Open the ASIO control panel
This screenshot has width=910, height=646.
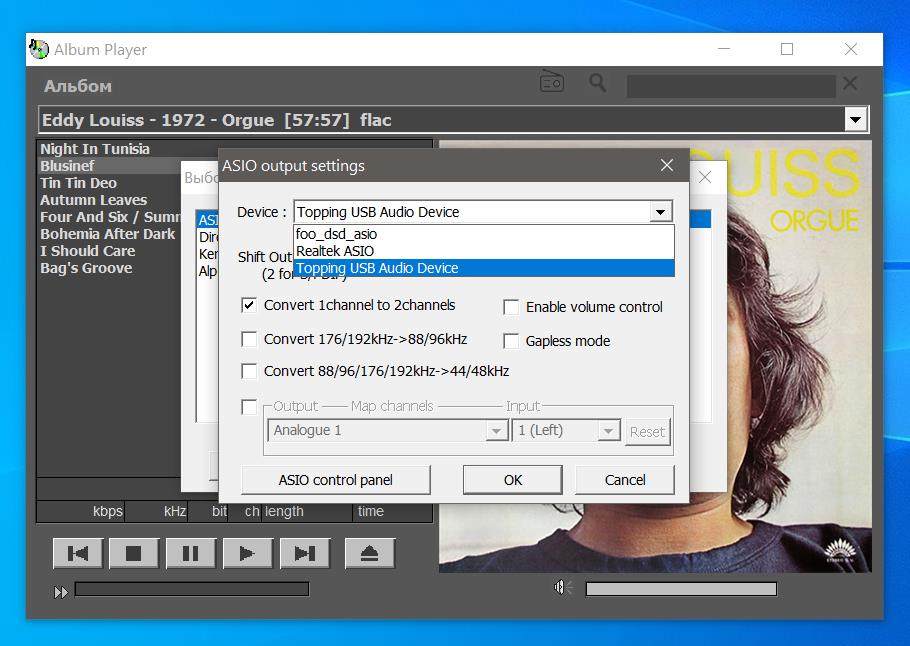(336, 480)
